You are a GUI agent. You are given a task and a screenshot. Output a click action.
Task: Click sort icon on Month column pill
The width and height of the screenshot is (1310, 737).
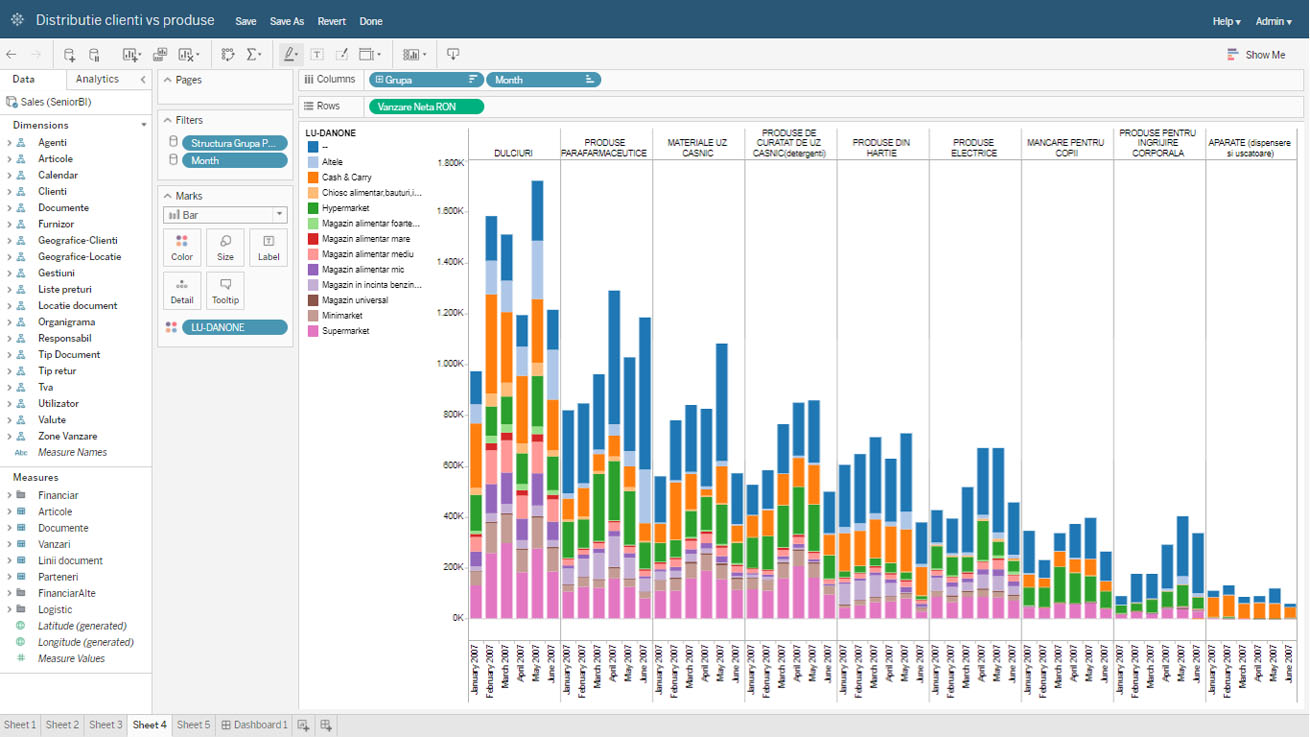pos(589,79)
